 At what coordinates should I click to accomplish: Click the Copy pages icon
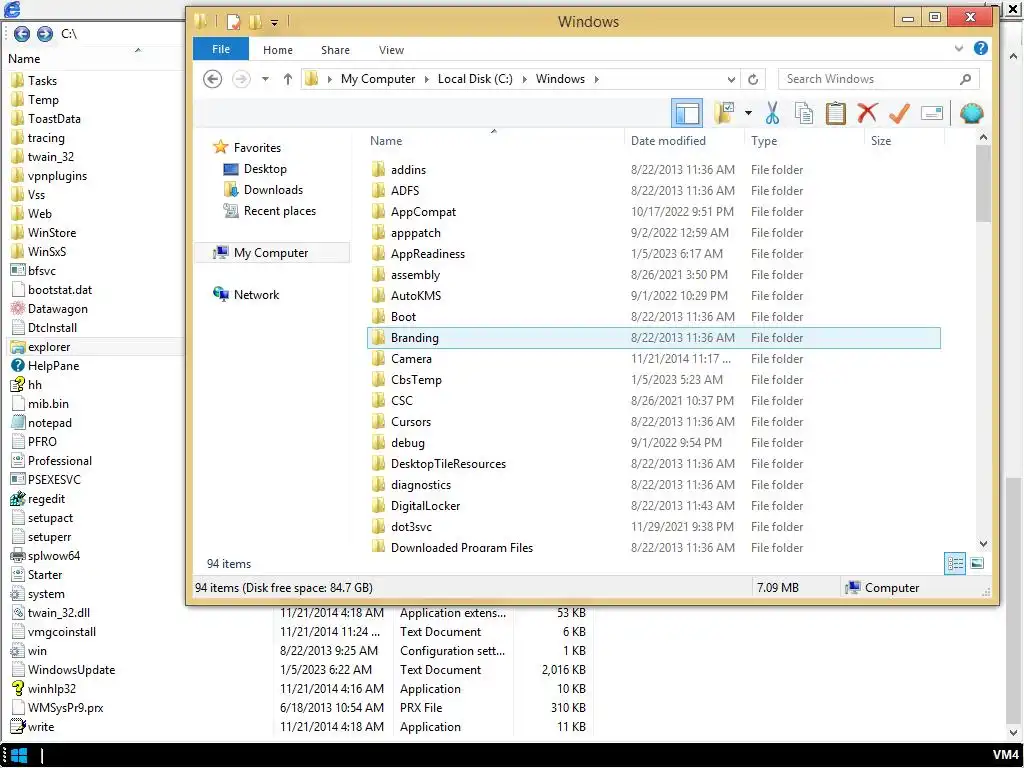804,113
